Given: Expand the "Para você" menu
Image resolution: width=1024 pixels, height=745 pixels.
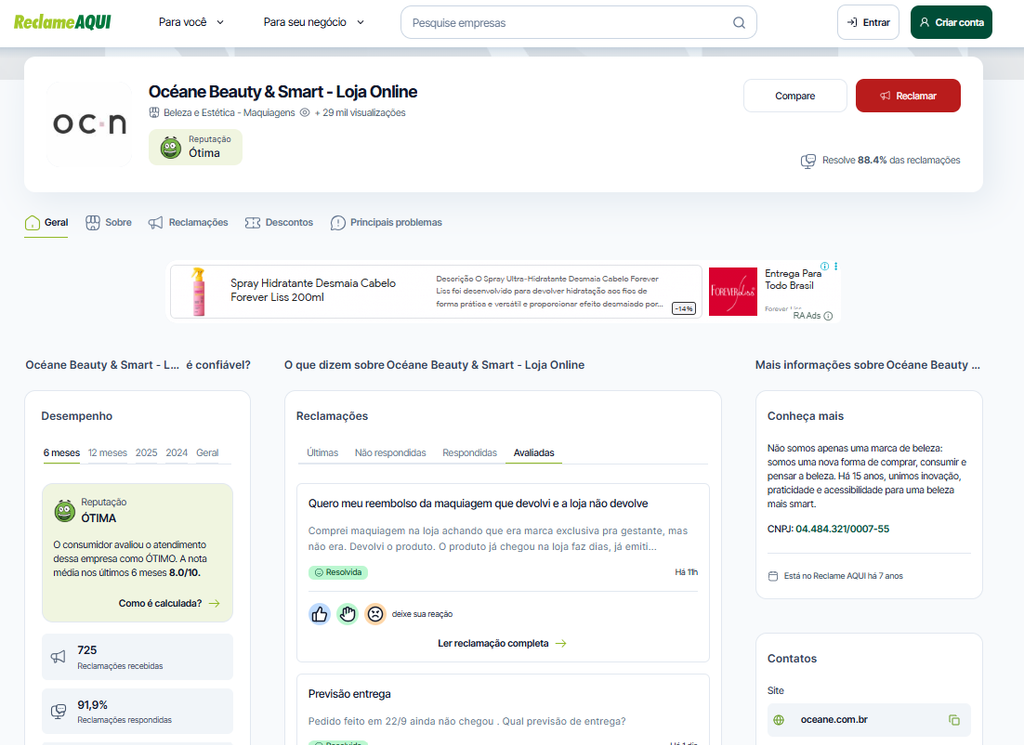Looking at the screenshot, I should (191, 22).
